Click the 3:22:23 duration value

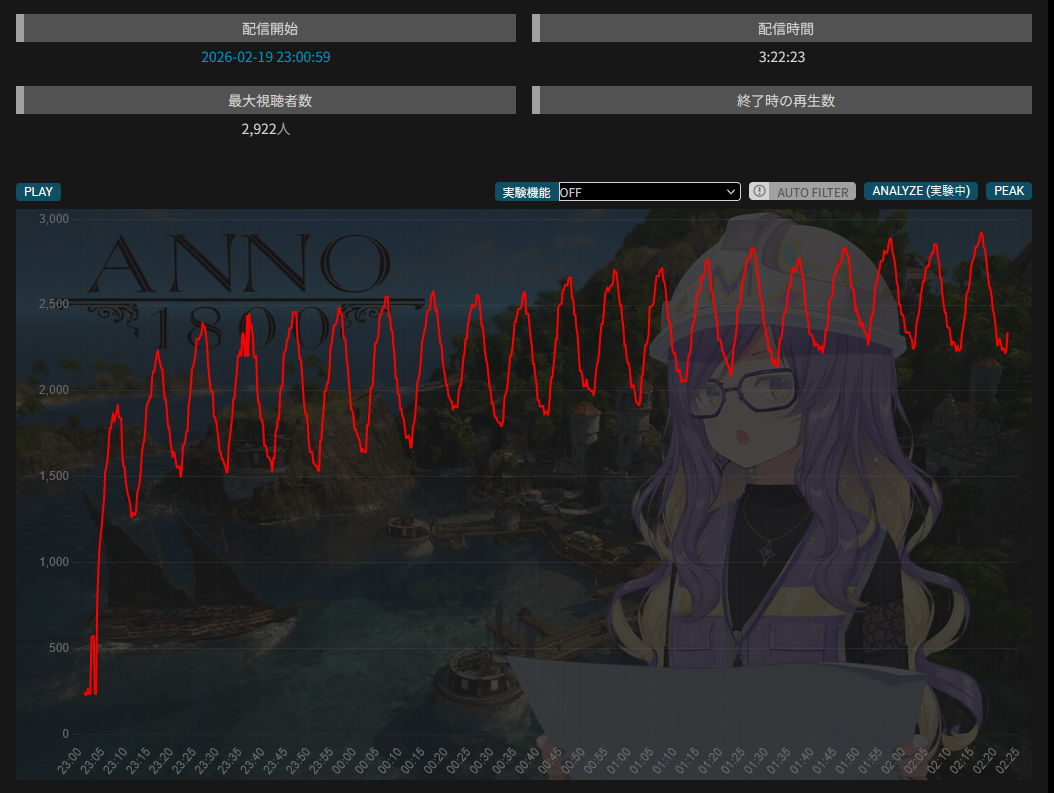click(782, 57)
